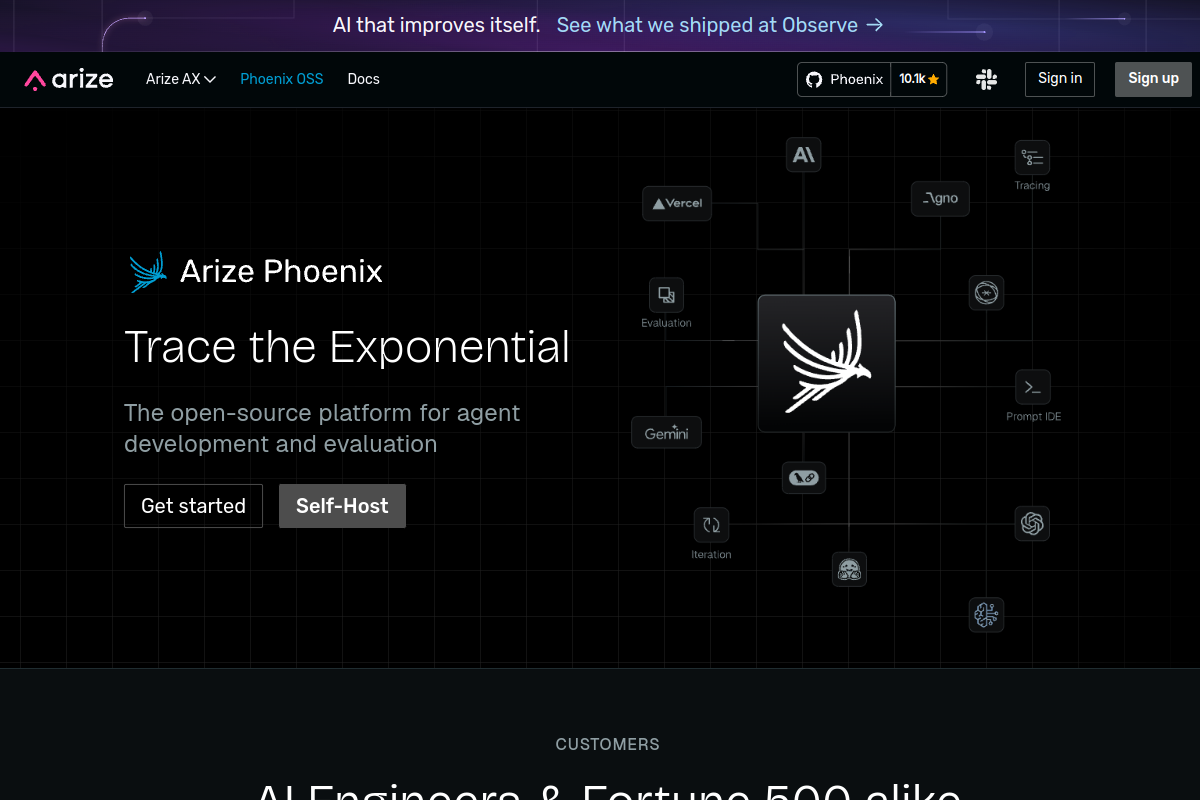This screenshot has width=1200, height=800.
Task: Click the 'Trace the Exponential' headline
Action: click(x=347, y=347)
